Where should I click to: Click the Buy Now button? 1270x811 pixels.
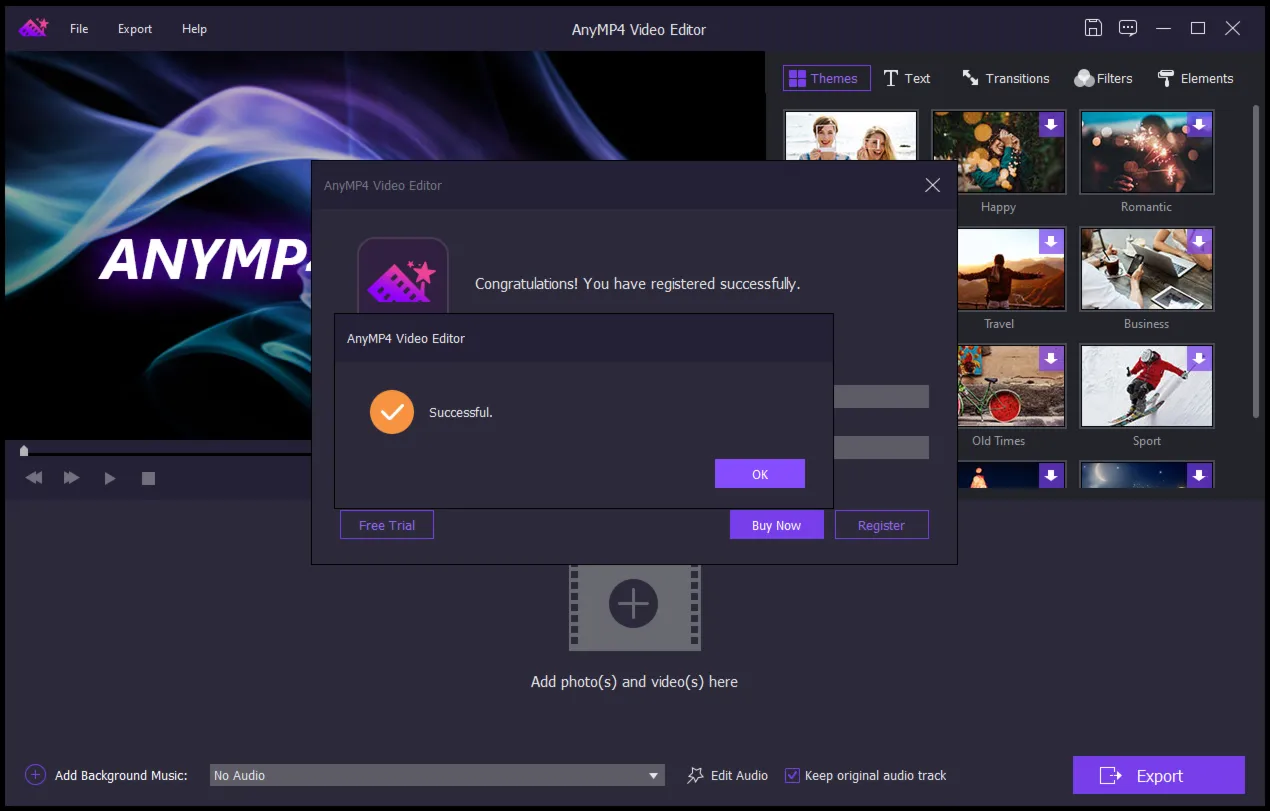pos(776,525)
